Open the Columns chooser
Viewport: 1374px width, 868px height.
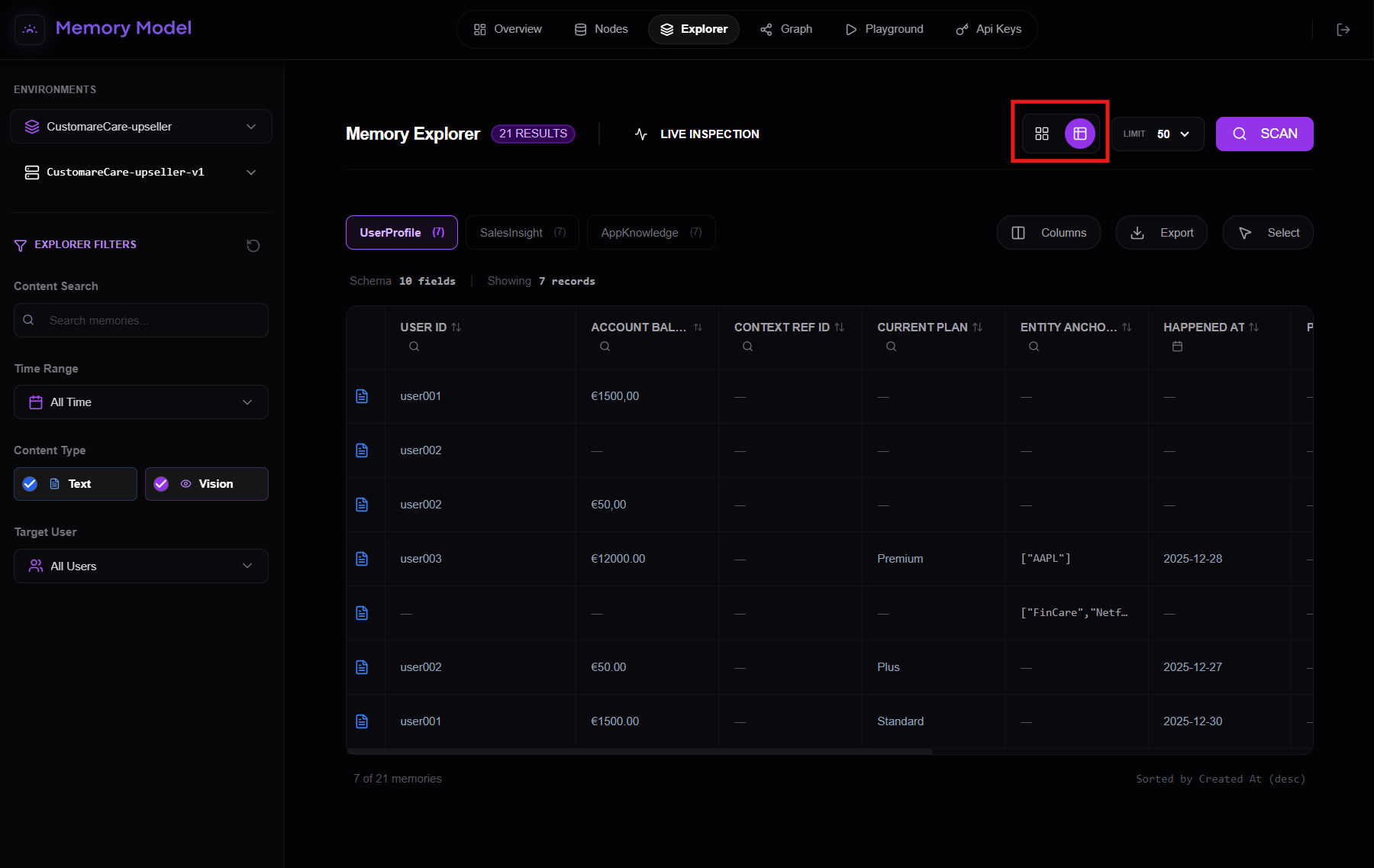pyautogui.click(x=1049, y=233)
